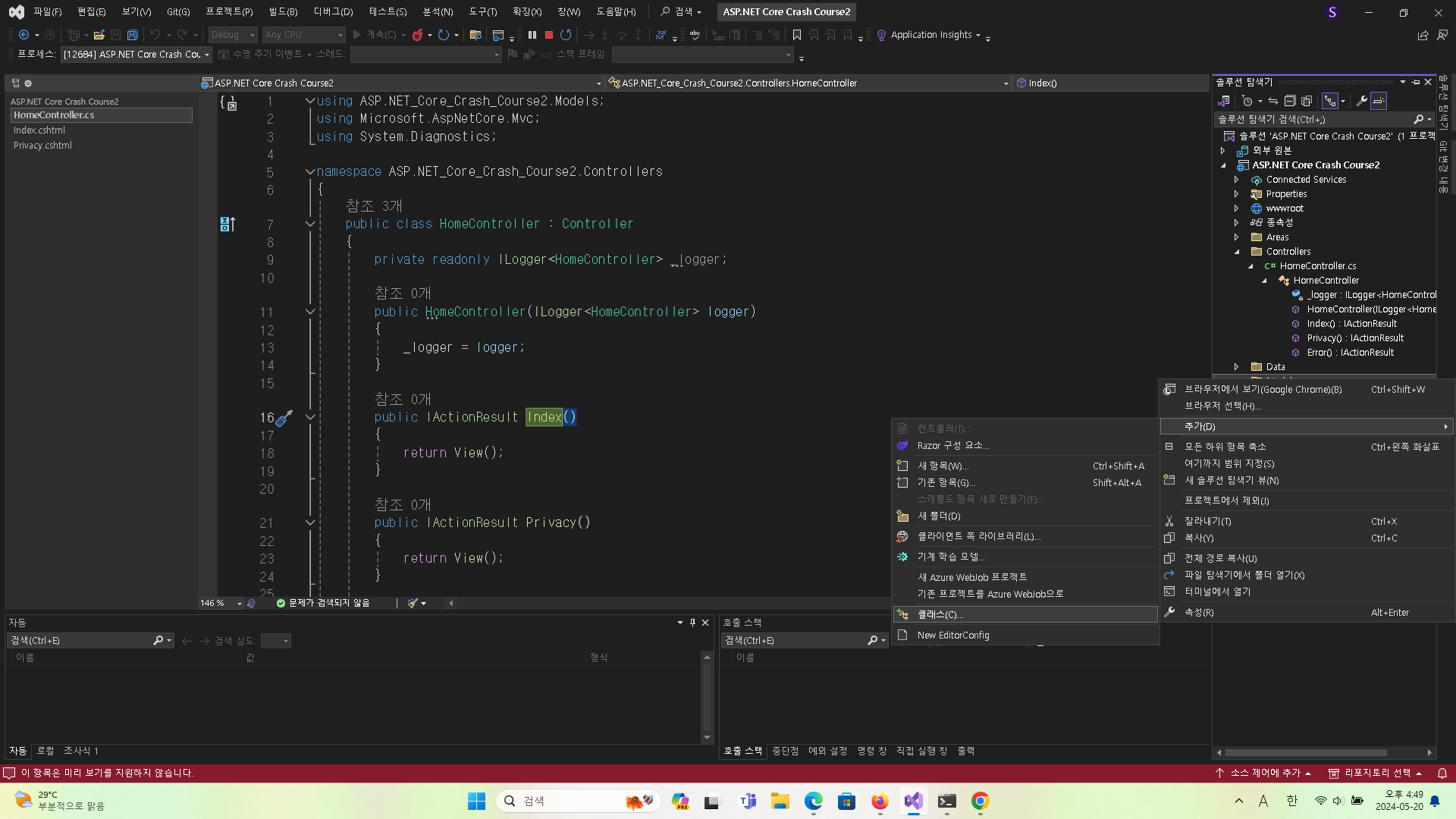Open Google Chrome from the taskbar
Screen dimensions: 1456x819
pyautogui.click(x=980, y=802)
